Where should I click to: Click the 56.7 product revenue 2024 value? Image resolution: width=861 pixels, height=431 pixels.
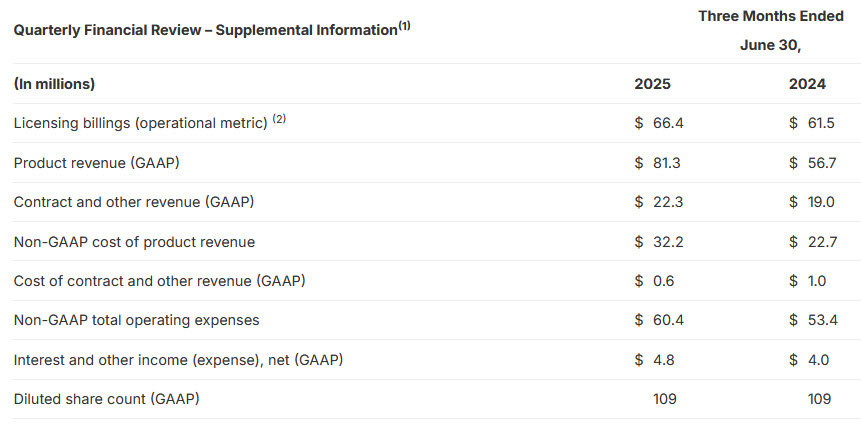point(822,163)
